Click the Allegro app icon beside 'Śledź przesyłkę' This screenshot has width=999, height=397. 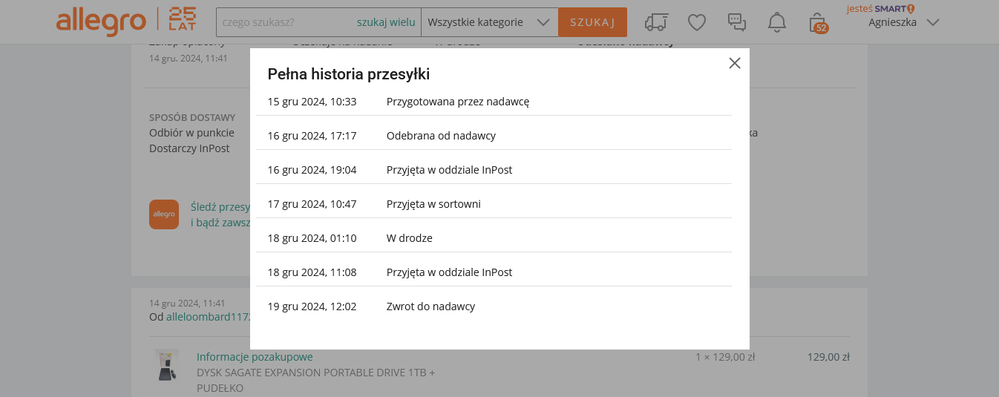coord(164,214)
